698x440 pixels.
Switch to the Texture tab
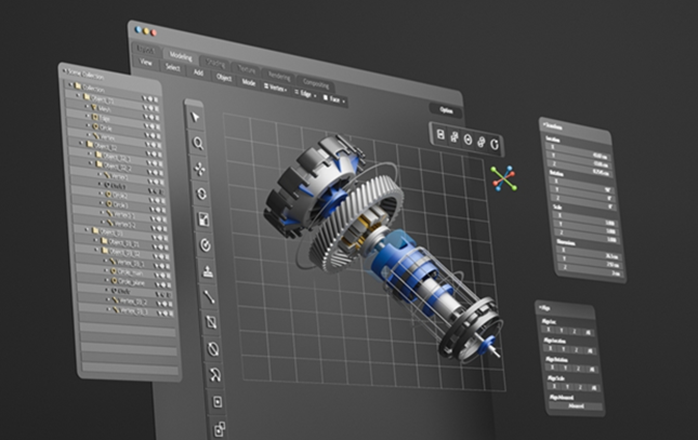coord(246,69)
